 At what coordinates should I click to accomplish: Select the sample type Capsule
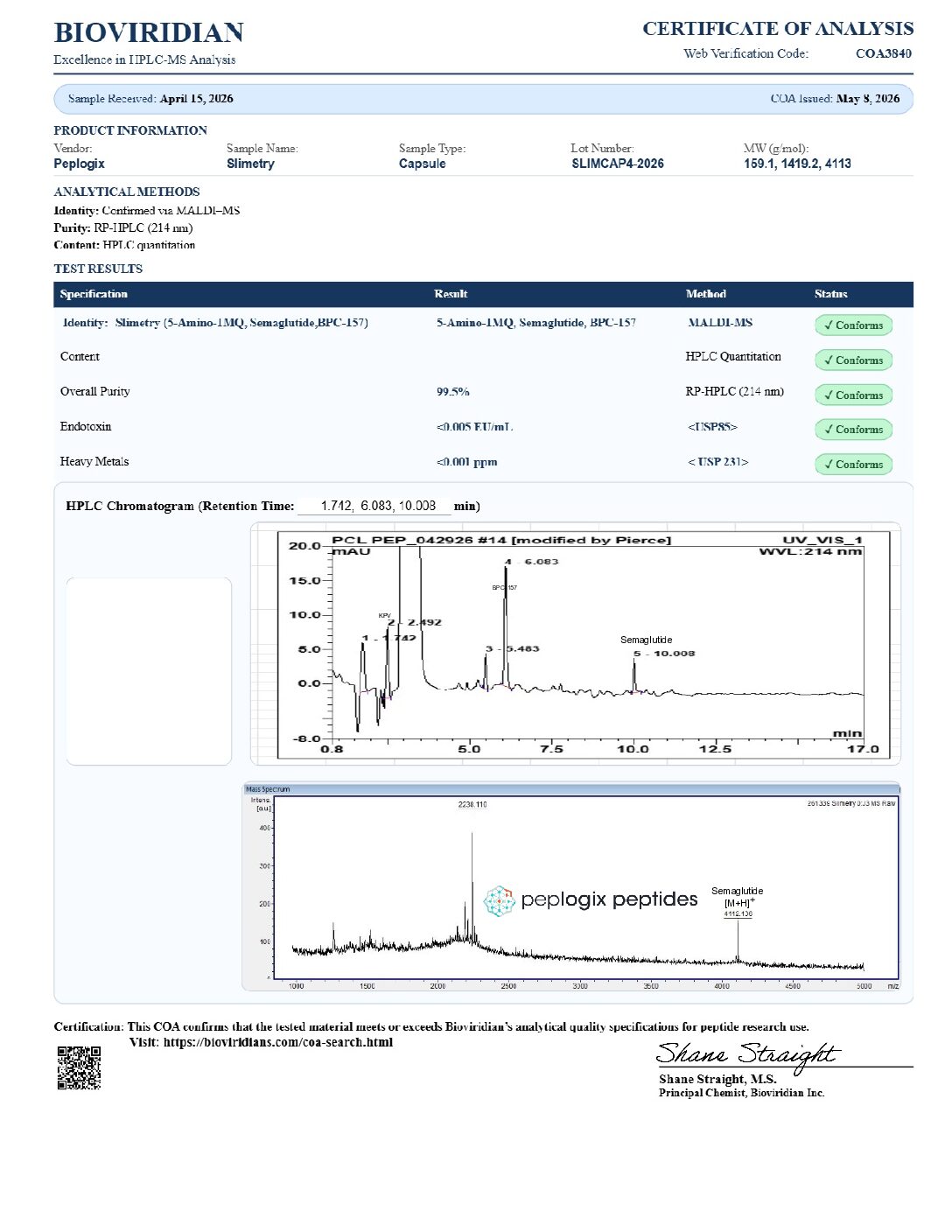click(422, 164)
